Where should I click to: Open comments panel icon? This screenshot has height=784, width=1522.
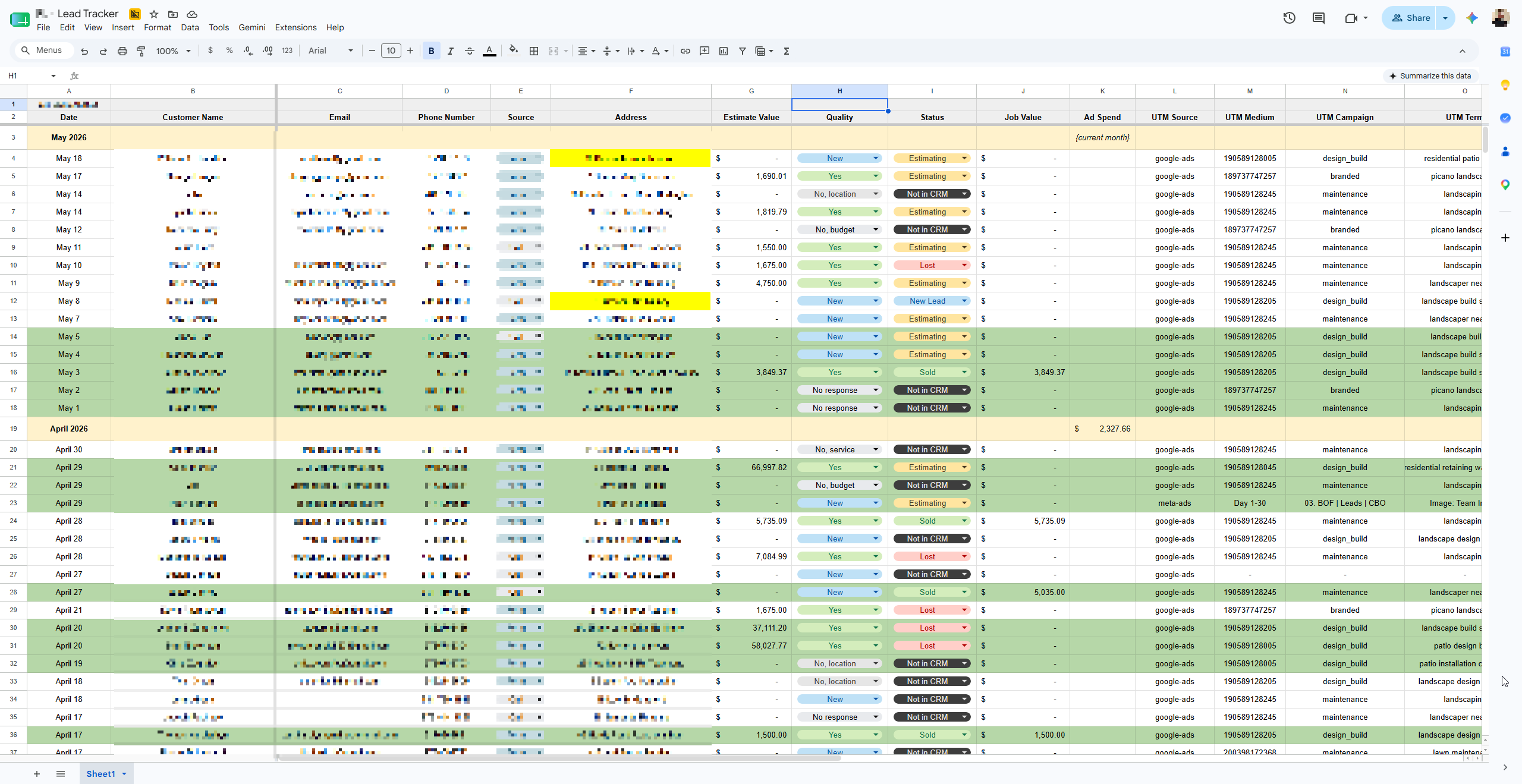[1319, 18]
